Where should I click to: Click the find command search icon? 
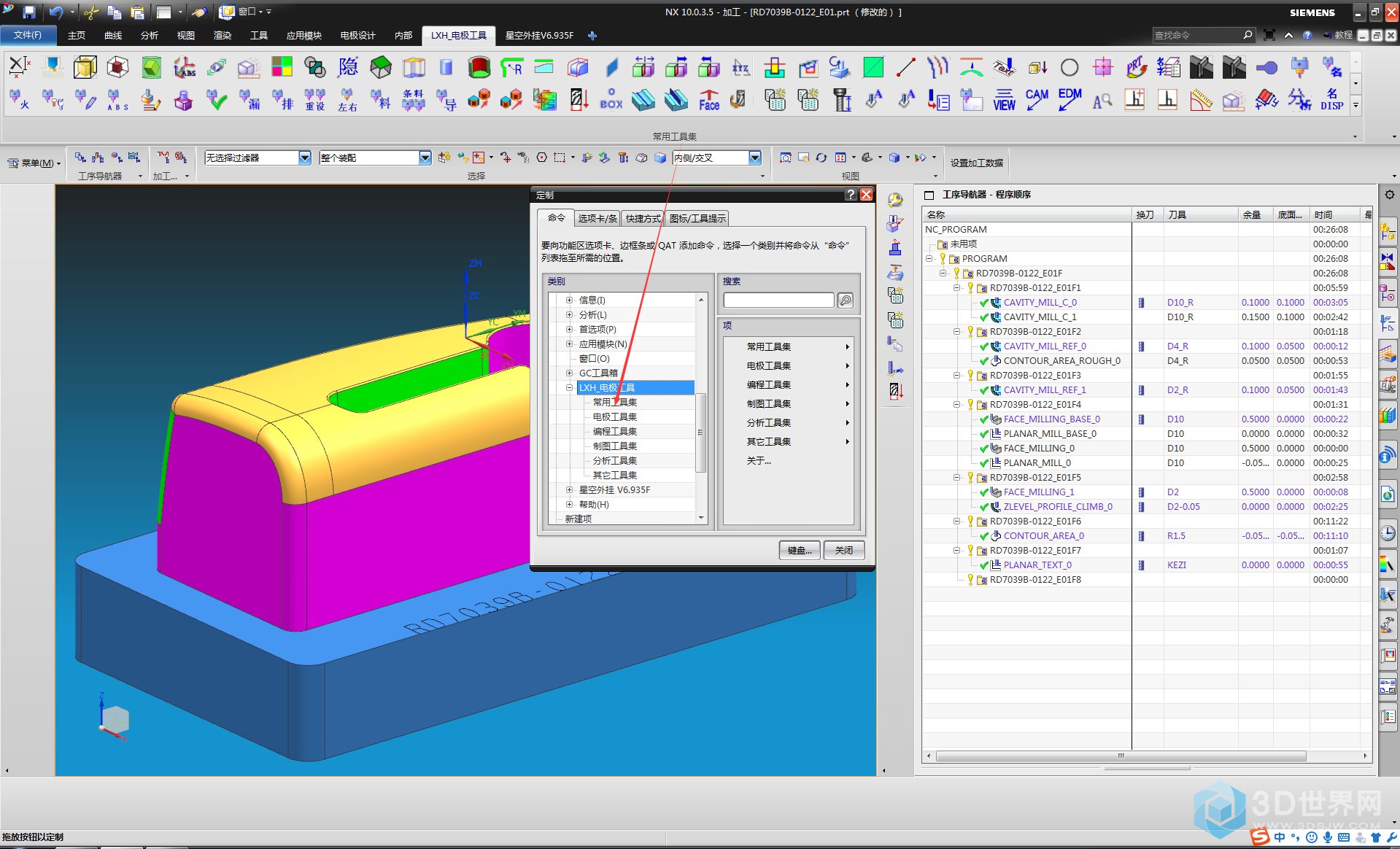point(1248,35)
